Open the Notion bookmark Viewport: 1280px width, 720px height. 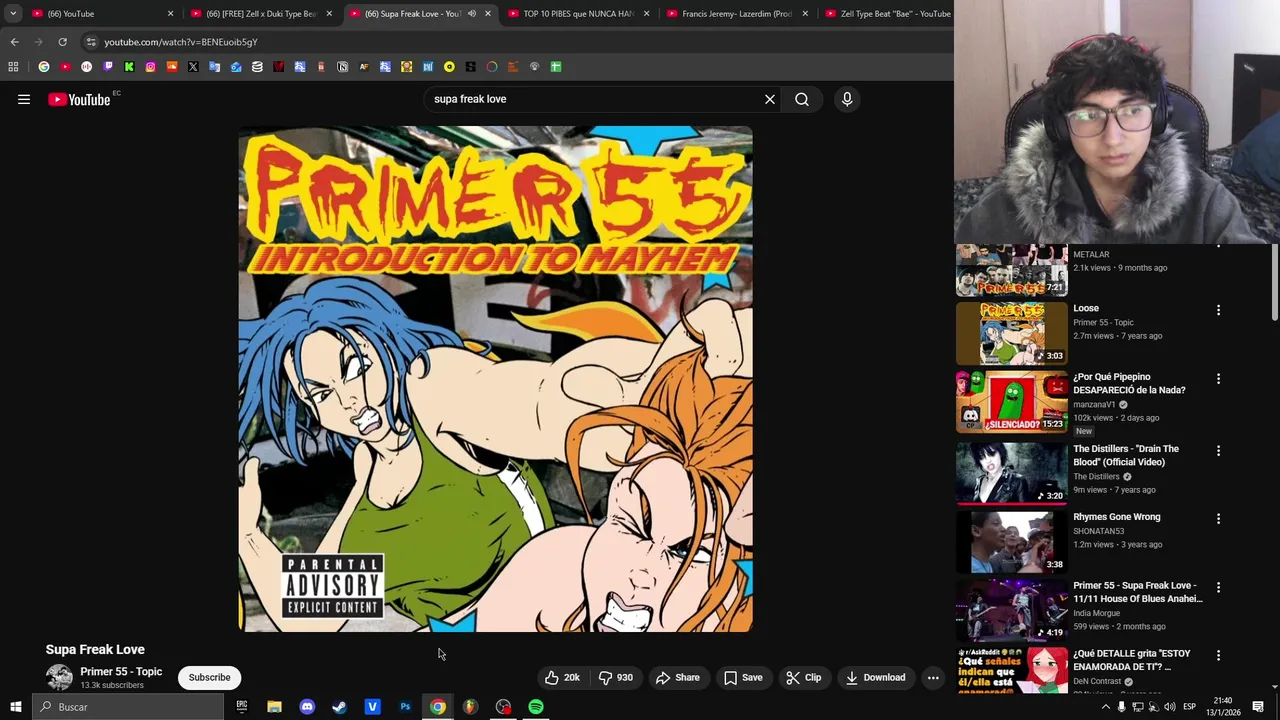(342, 67)
